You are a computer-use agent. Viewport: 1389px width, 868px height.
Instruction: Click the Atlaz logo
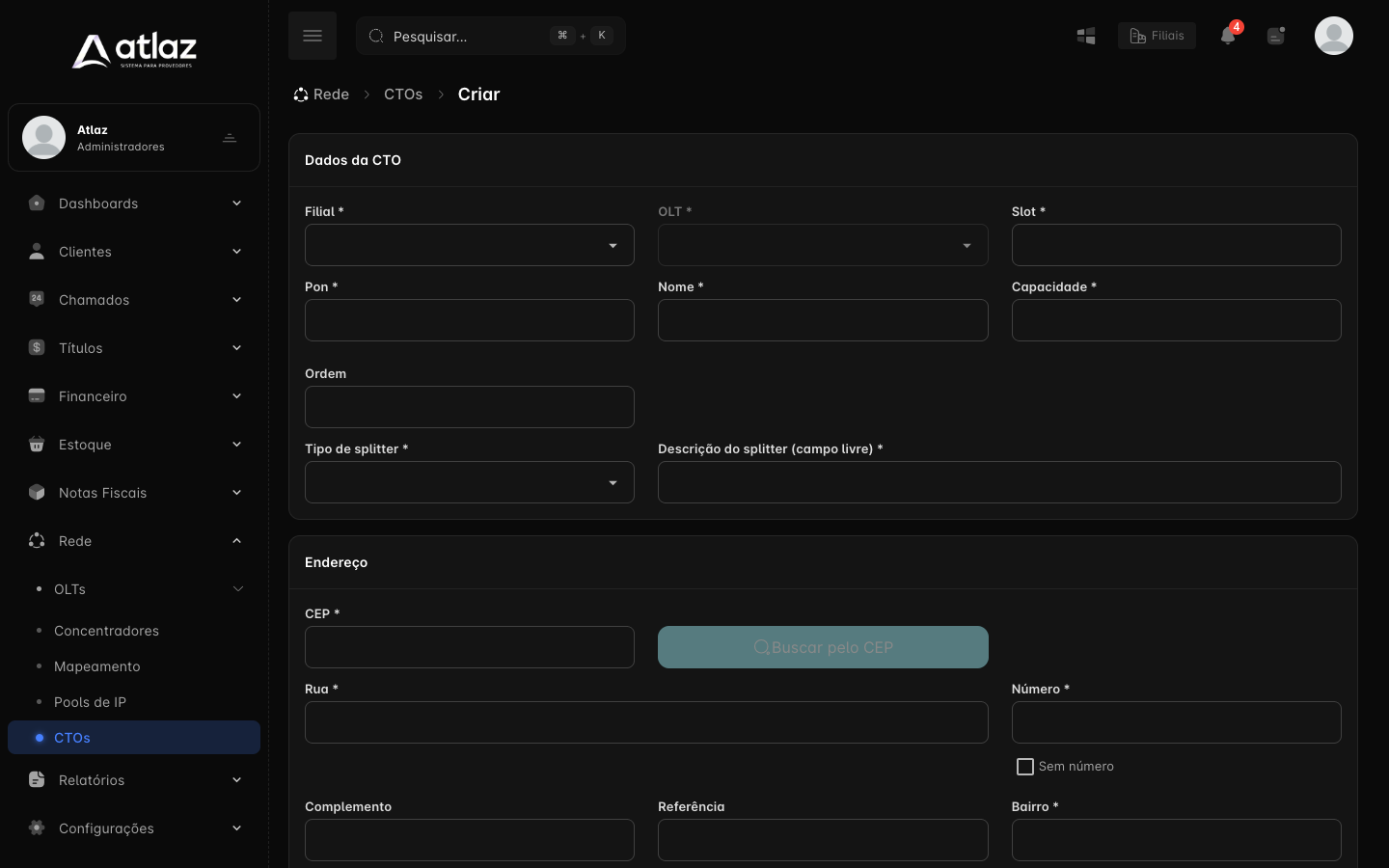134,51
